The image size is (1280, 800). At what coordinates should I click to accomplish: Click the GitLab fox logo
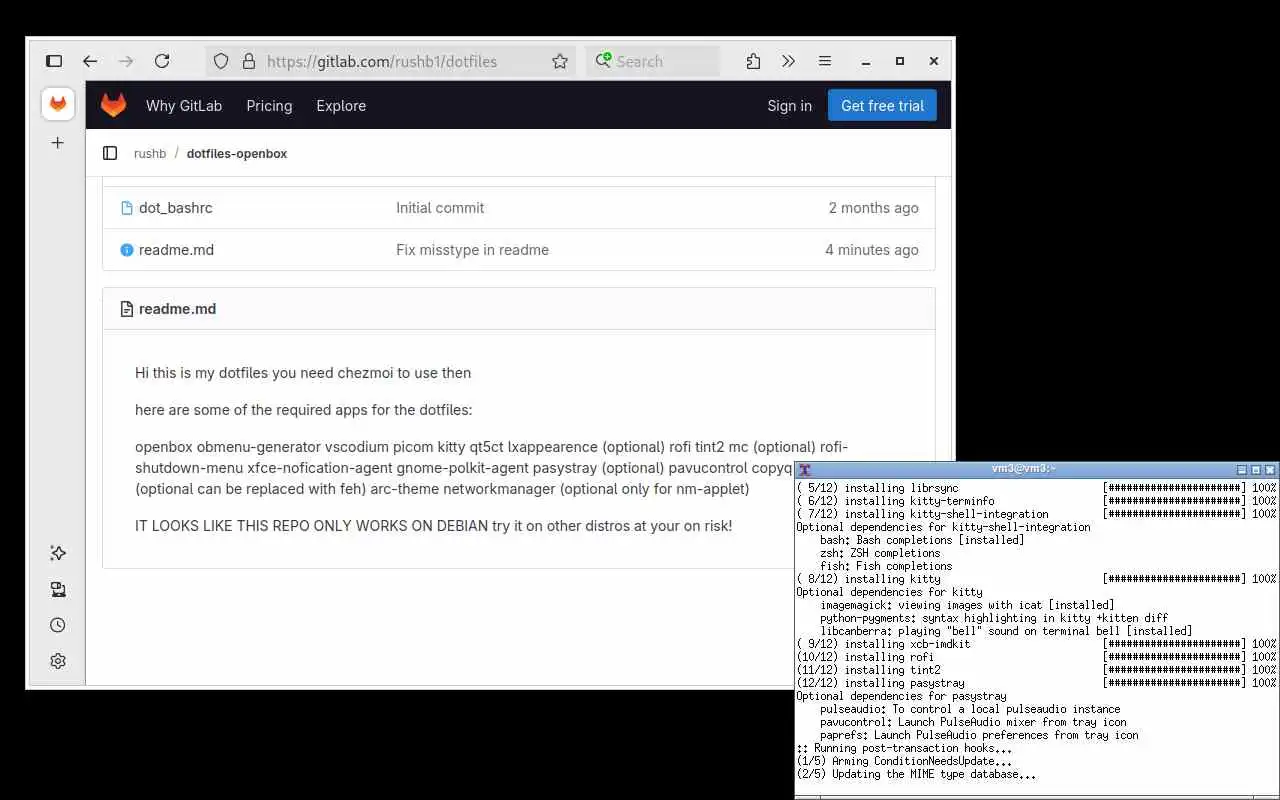click(x=114, y=105)
